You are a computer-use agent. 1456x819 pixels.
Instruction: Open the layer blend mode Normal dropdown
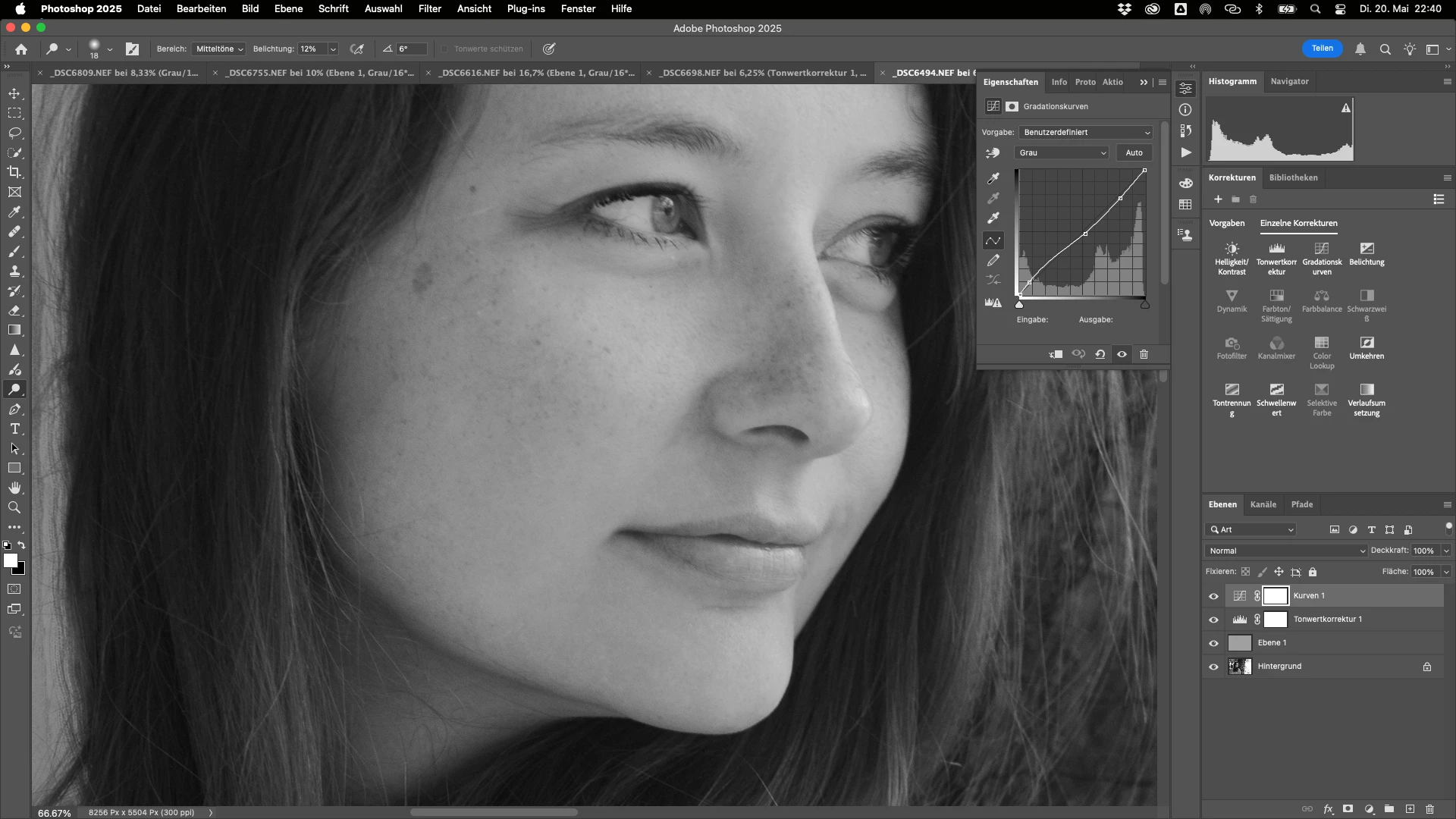pyautogui.click(x=1286, y=551)
